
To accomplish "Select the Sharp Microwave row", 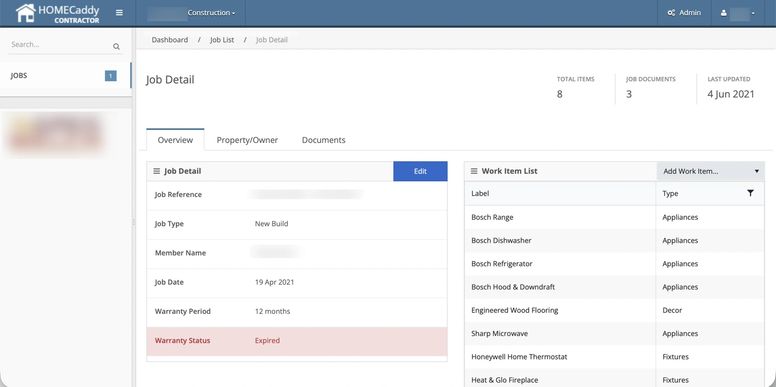I will tap(614, 334).
